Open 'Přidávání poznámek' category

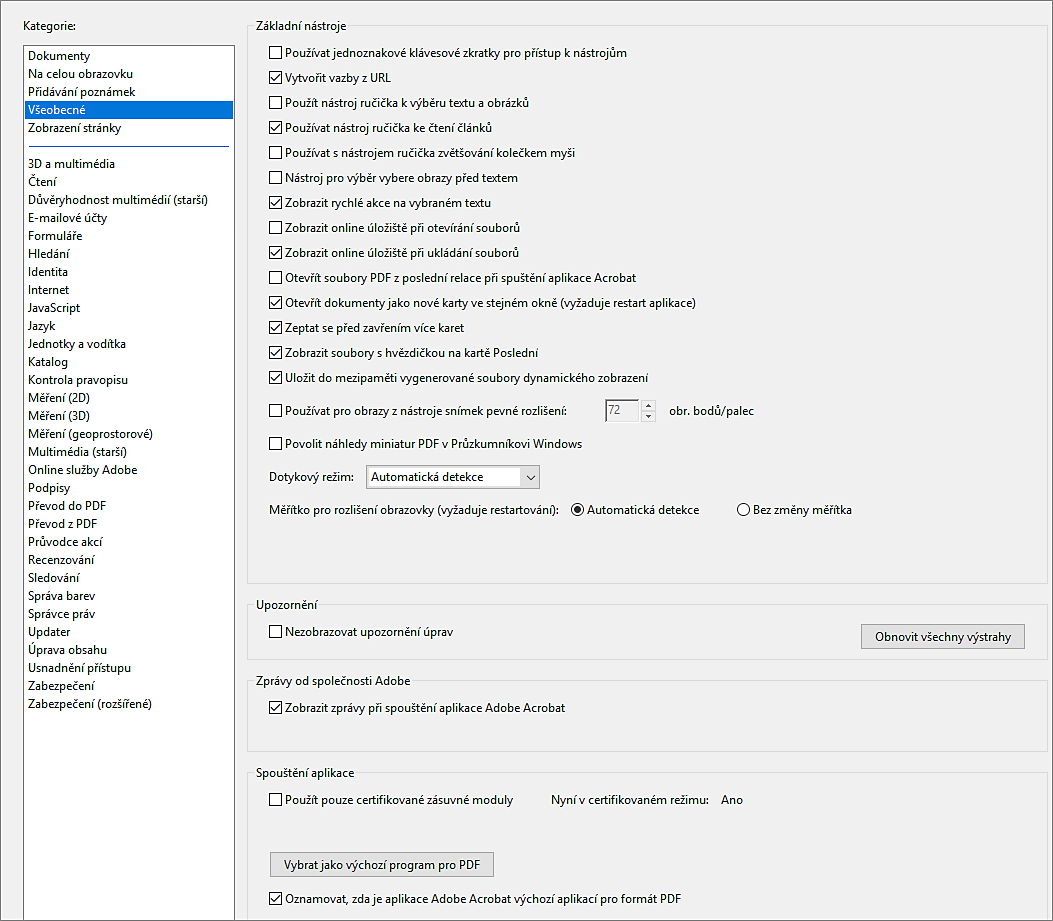coord(129,92)
